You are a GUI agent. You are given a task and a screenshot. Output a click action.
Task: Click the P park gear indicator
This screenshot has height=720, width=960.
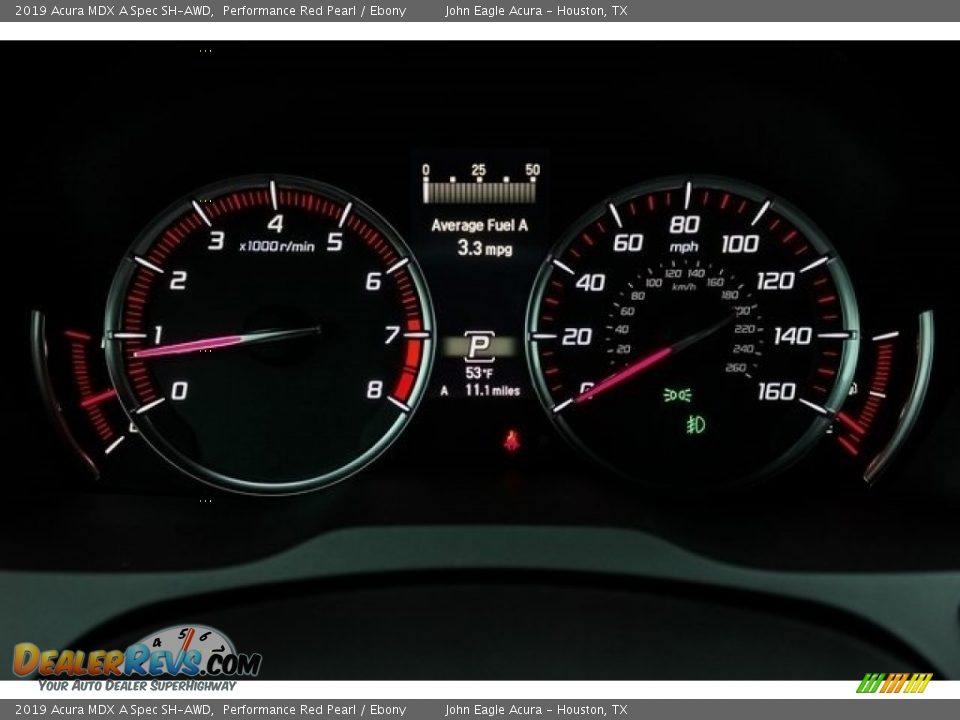[479, 347]
